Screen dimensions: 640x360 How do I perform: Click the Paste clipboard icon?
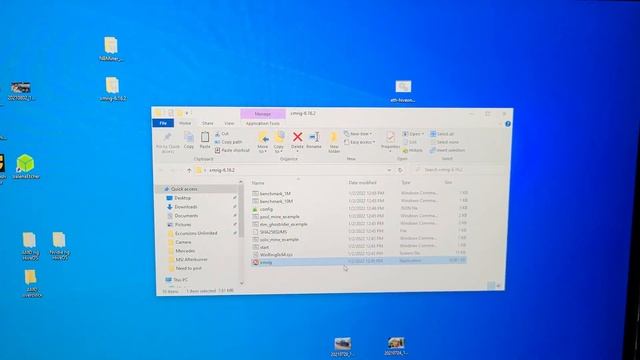(205, 140)
